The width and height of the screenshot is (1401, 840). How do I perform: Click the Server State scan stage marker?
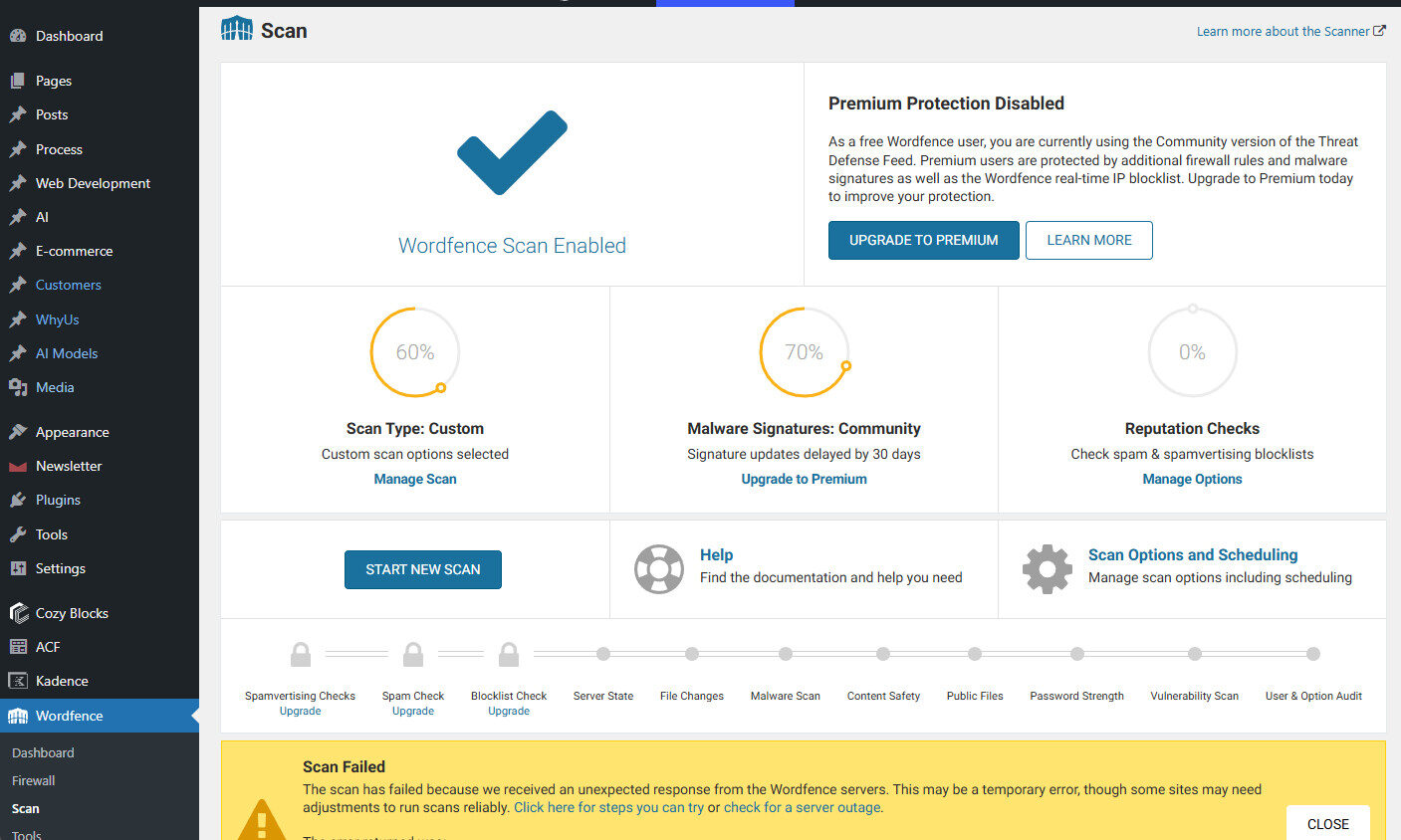tap(603, 654)
